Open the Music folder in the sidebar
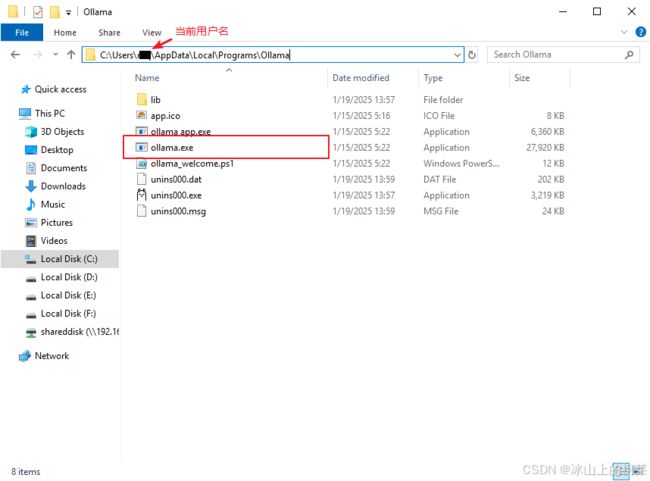This screenshot has height=481, width=650. [x=53, y=204]
